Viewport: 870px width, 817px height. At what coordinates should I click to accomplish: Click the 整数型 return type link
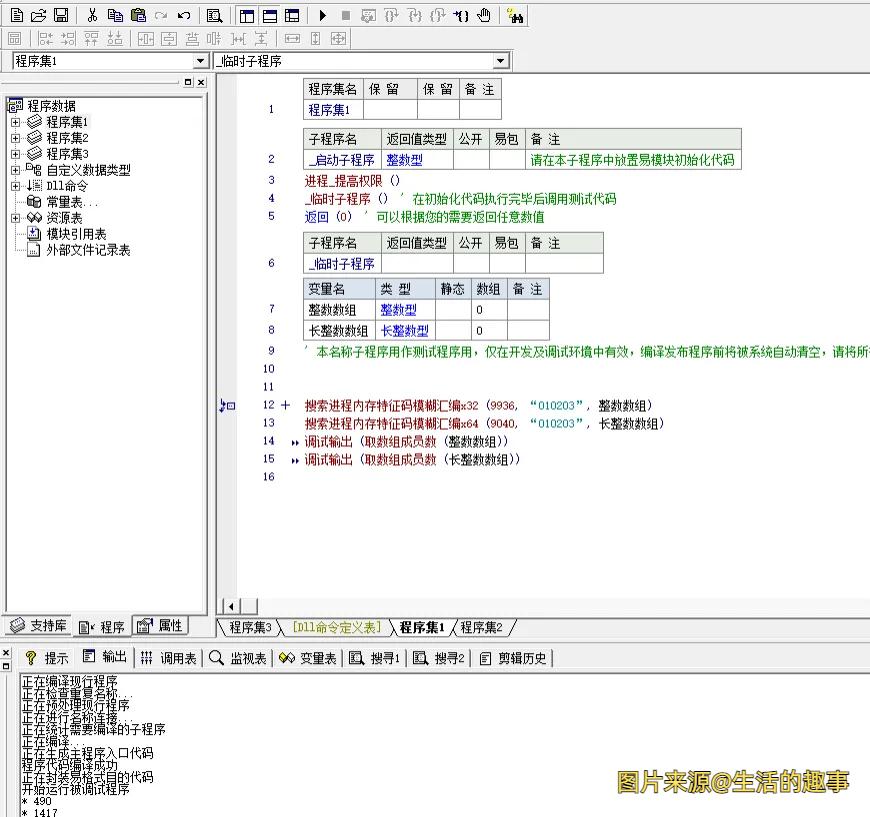tap(404, 159)
